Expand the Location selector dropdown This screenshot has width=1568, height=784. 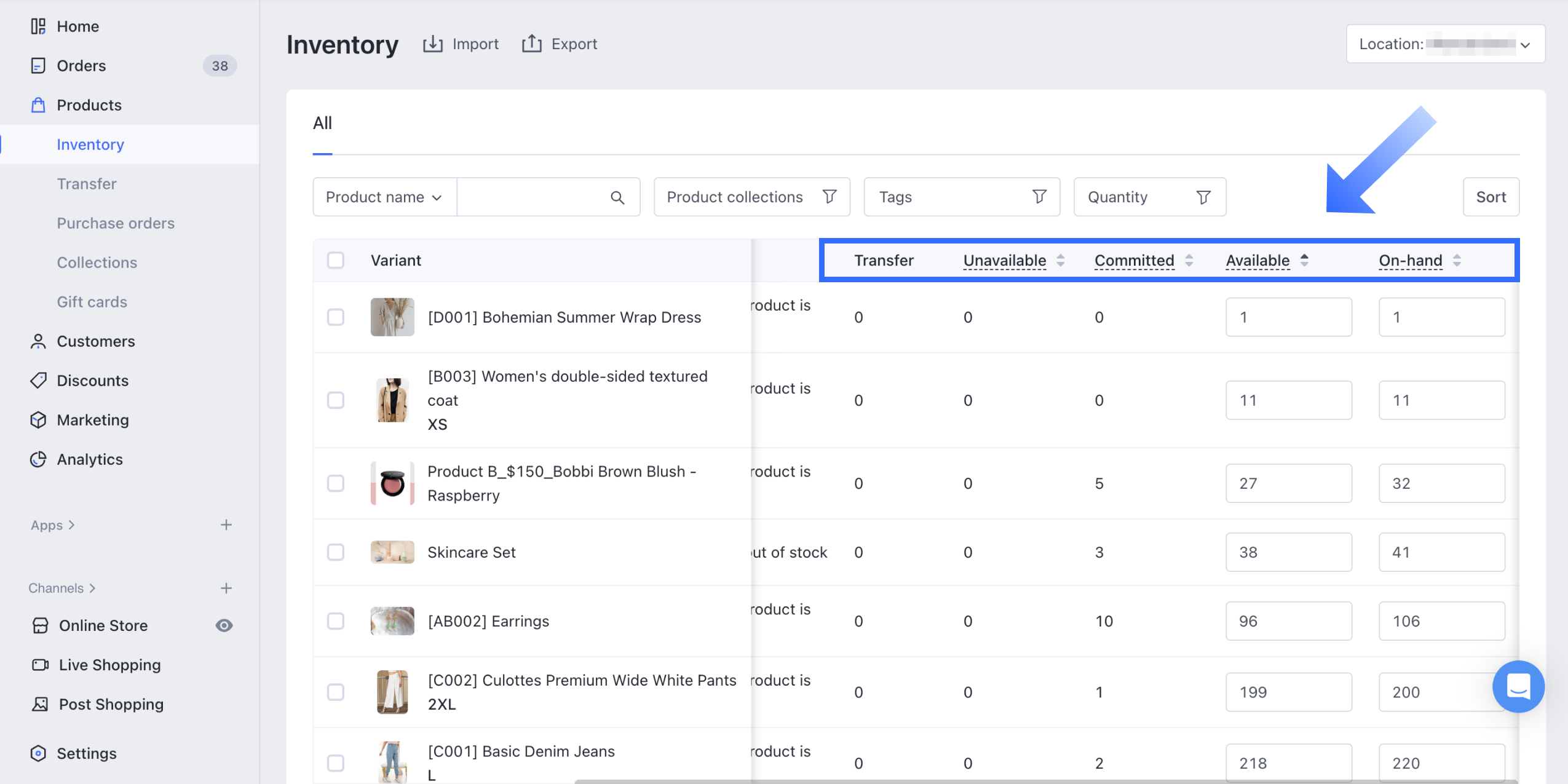(1445, 44)
